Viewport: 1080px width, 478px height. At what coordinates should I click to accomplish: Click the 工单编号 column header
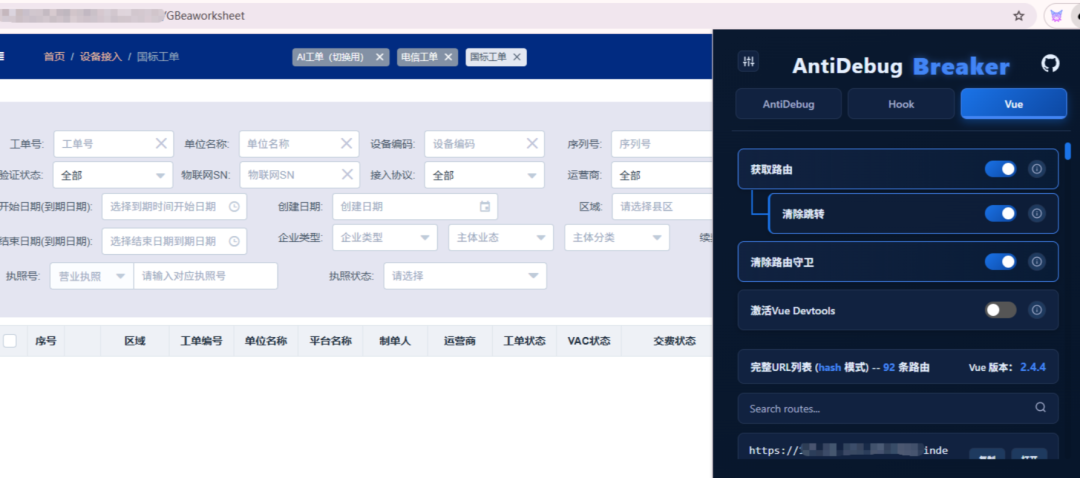pyautogui.click(x=202, y=341)
